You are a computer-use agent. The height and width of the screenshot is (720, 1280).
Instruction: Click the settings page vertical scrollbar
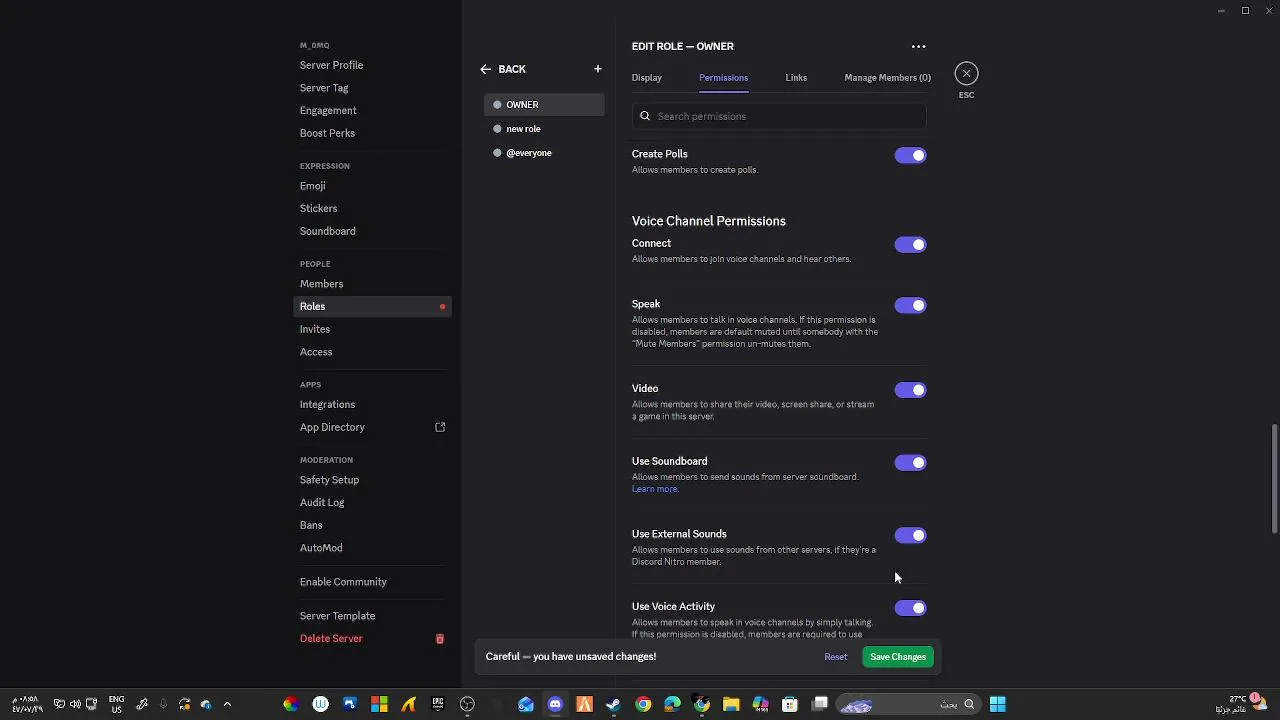pyautogui.click(x=1274, y=480)
